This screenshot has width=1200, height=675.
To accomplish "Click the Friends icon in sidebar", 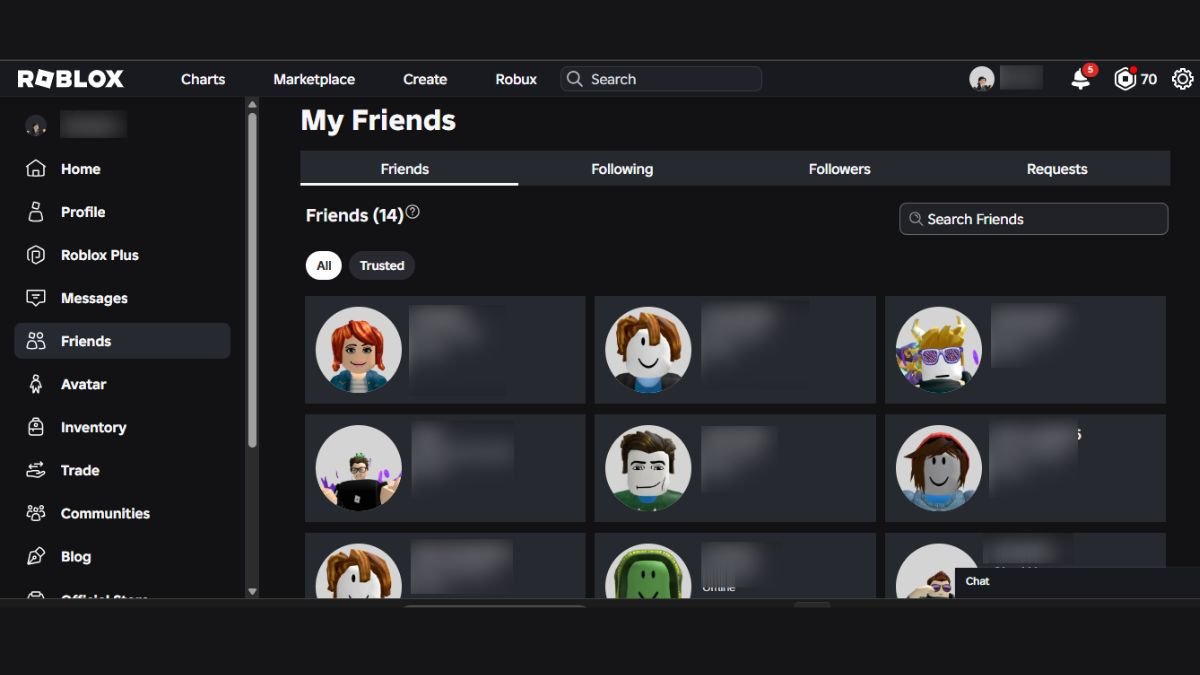I will point(36,341).
